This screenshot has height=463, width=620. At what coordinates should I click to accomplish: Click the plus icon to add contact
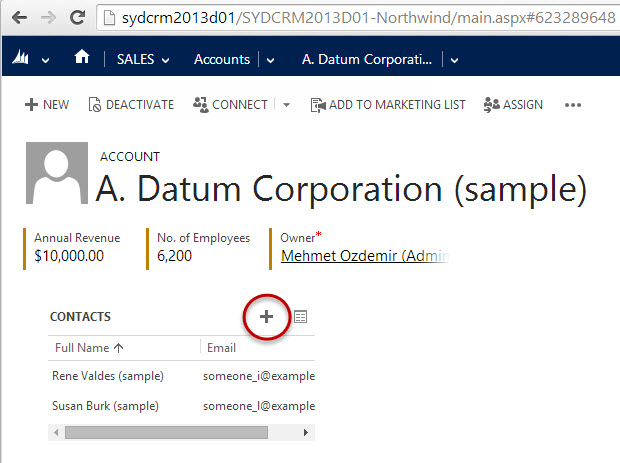coord(267,316)
